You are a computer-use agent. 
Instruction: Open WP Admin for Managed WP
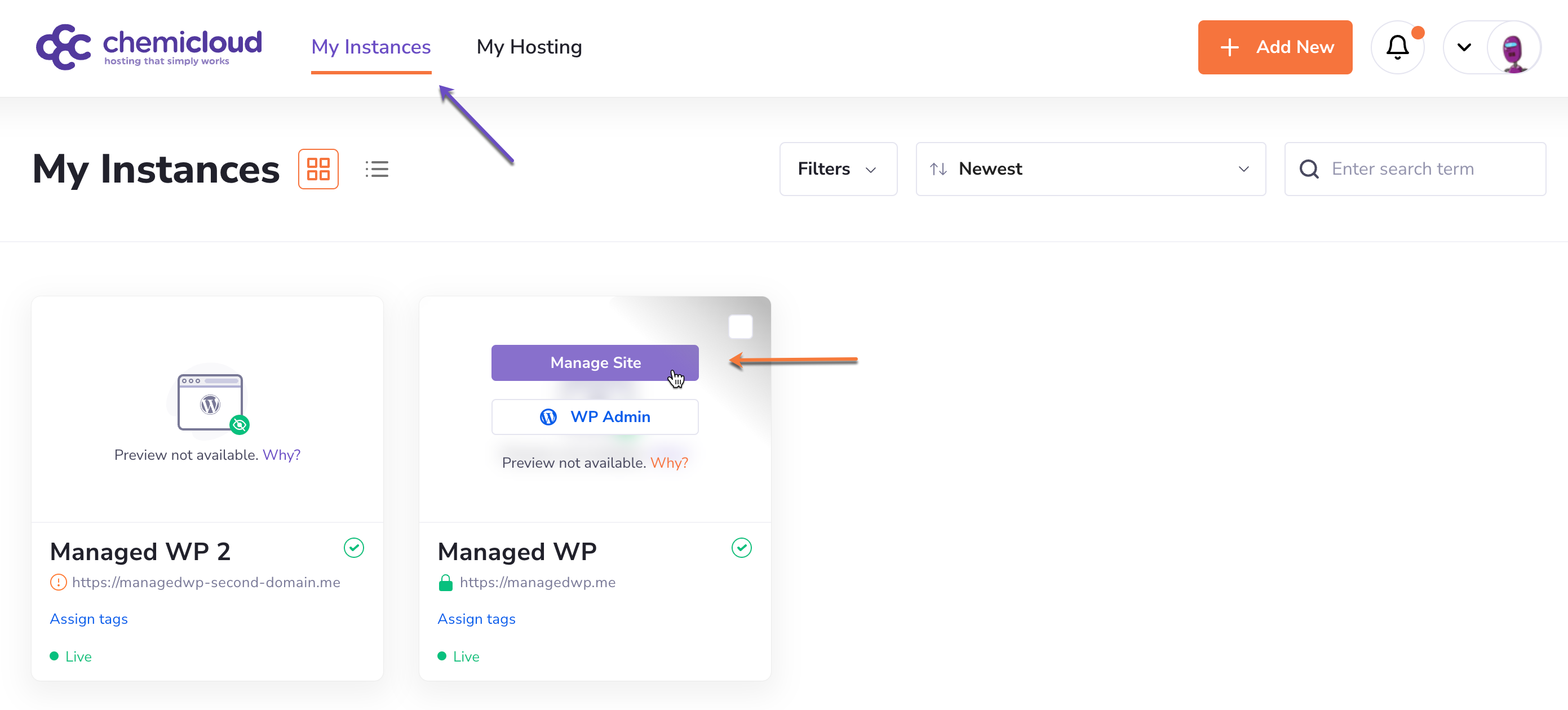point(595,417)
